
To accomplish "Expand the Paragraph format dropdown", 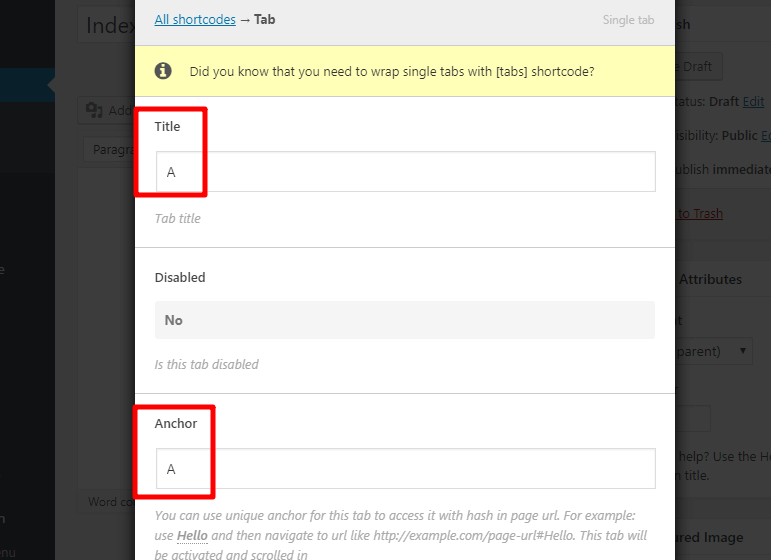I will (x=108, y=149).
